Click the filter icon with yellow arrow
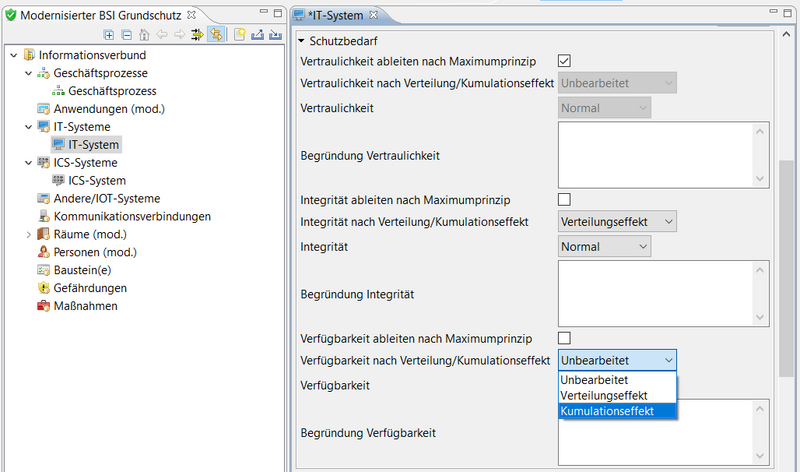Screen dimensions: 800x472 197,34
